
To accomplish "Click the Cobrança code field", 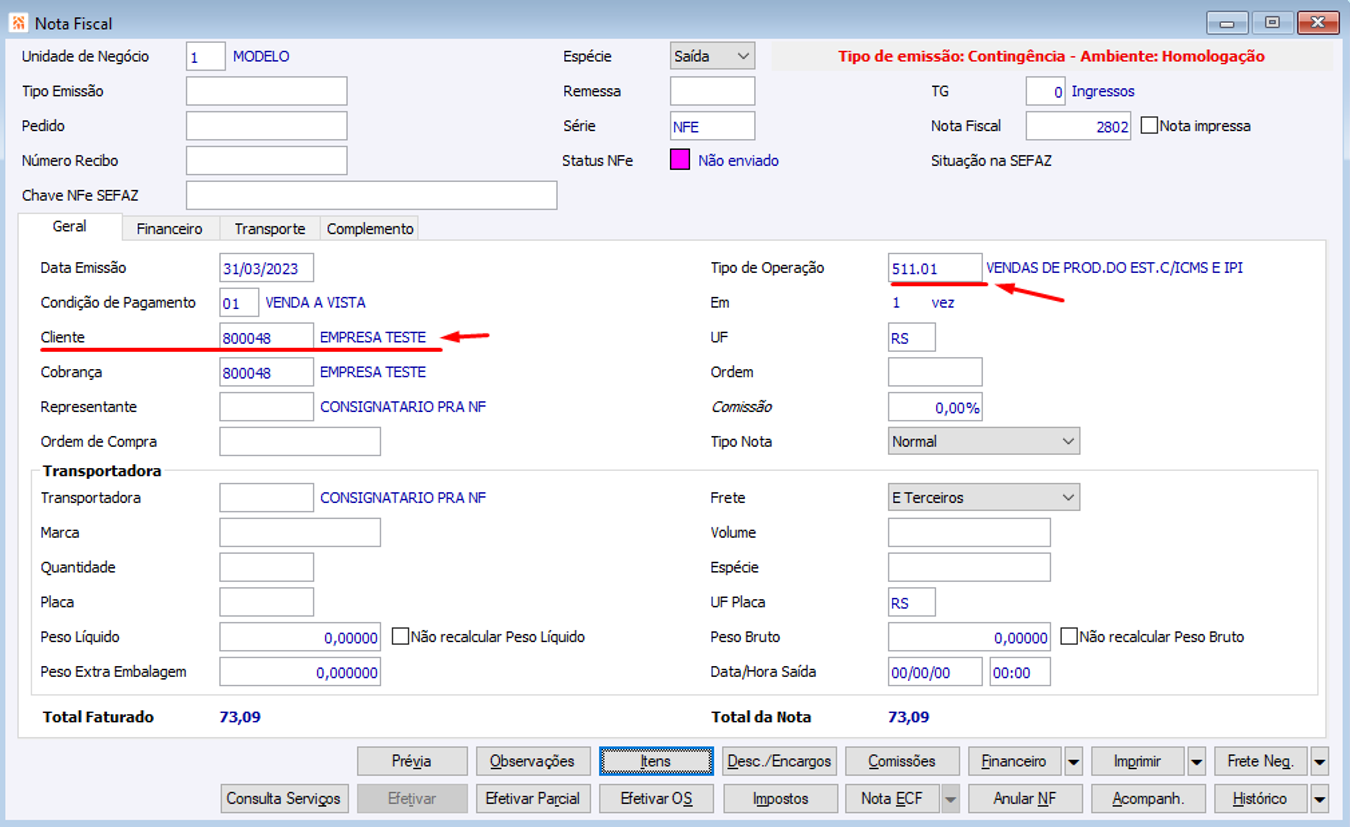I will coord(266,372).
